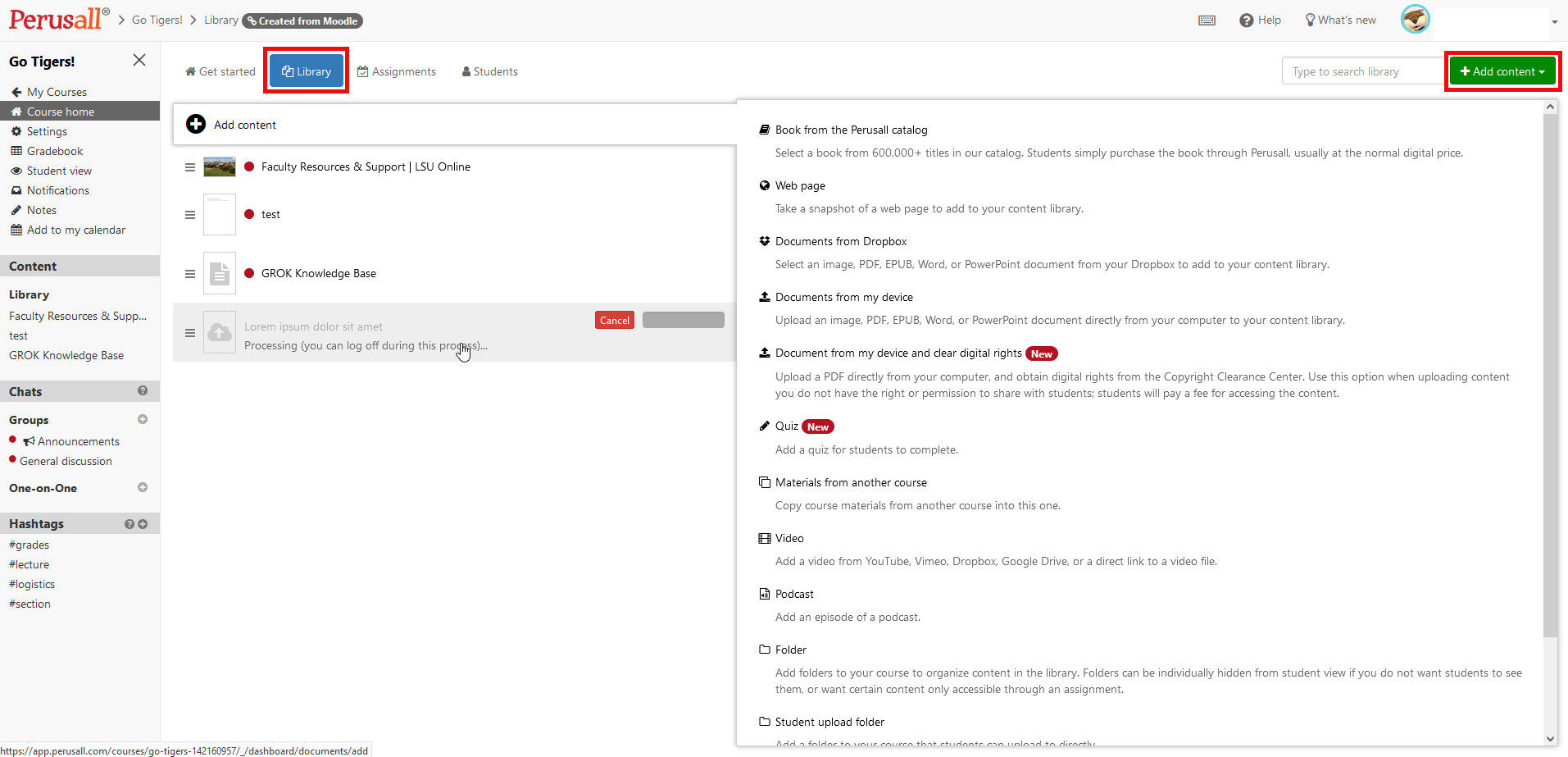Open the Announcements group chat

point(70,441)
